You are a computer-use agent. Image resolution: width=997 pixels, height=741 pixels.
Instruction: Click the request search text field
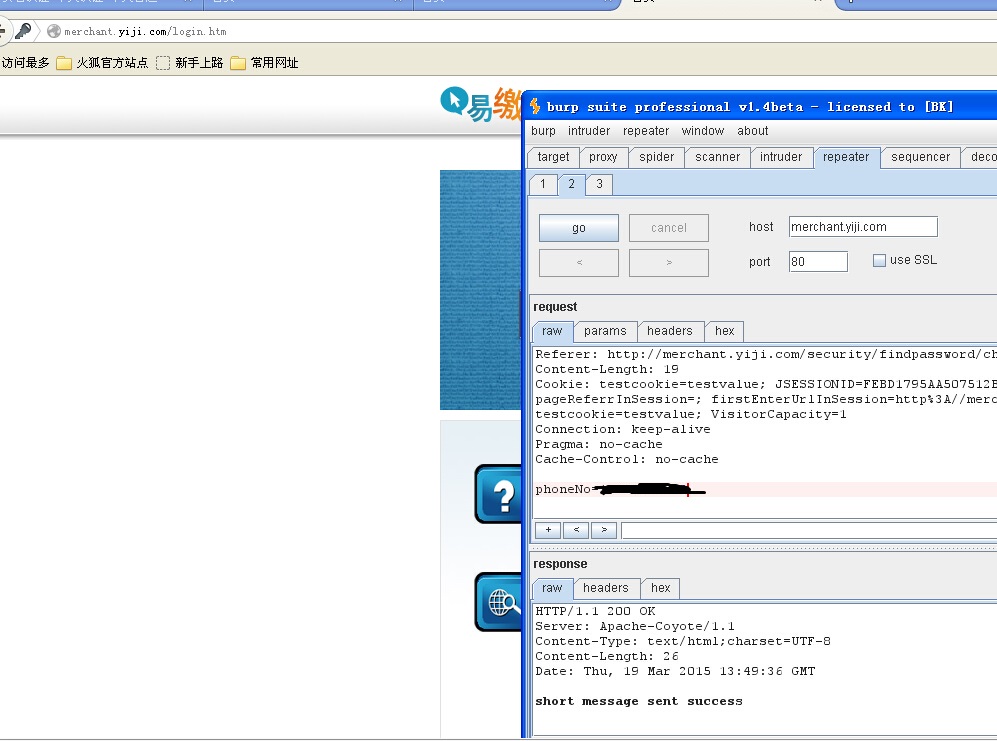click(x=809, y=530)
